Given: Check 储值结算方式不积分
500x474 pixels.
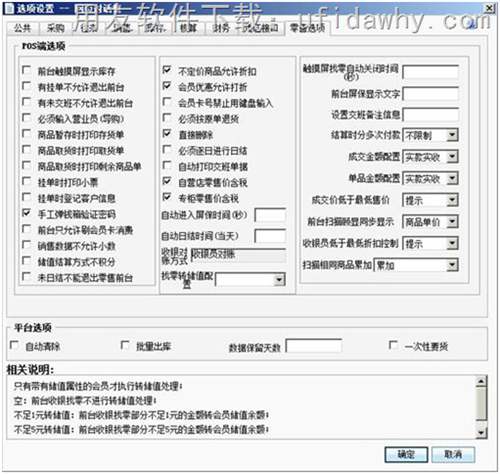Looking at the screenshot, I should (x=26, y=261).
